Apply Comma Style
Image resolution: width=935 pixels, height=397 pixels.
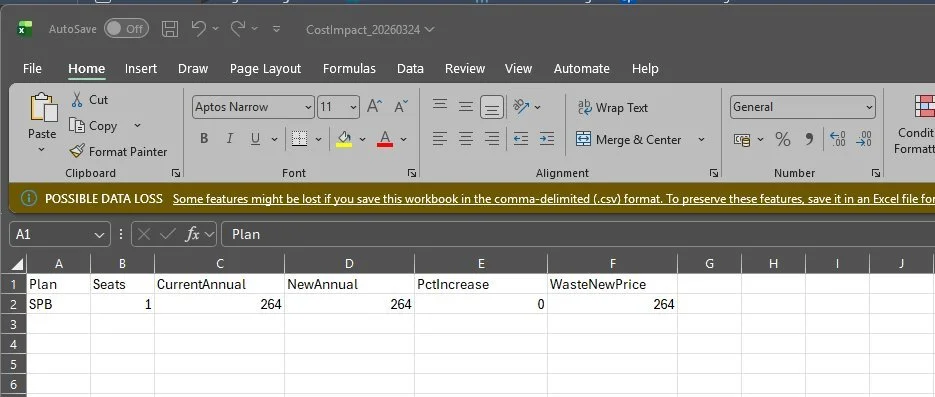pos(809,139)
